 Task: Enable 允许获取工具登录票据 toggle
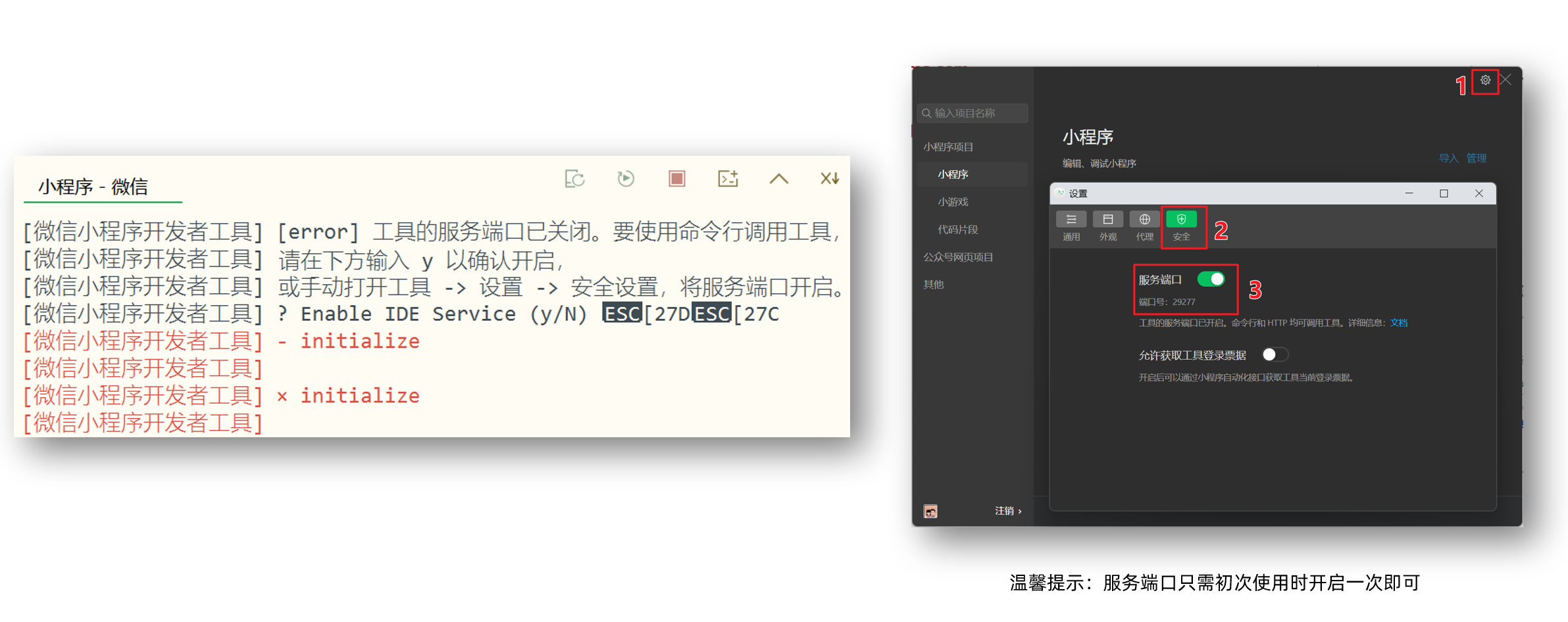coord(1275,354)
